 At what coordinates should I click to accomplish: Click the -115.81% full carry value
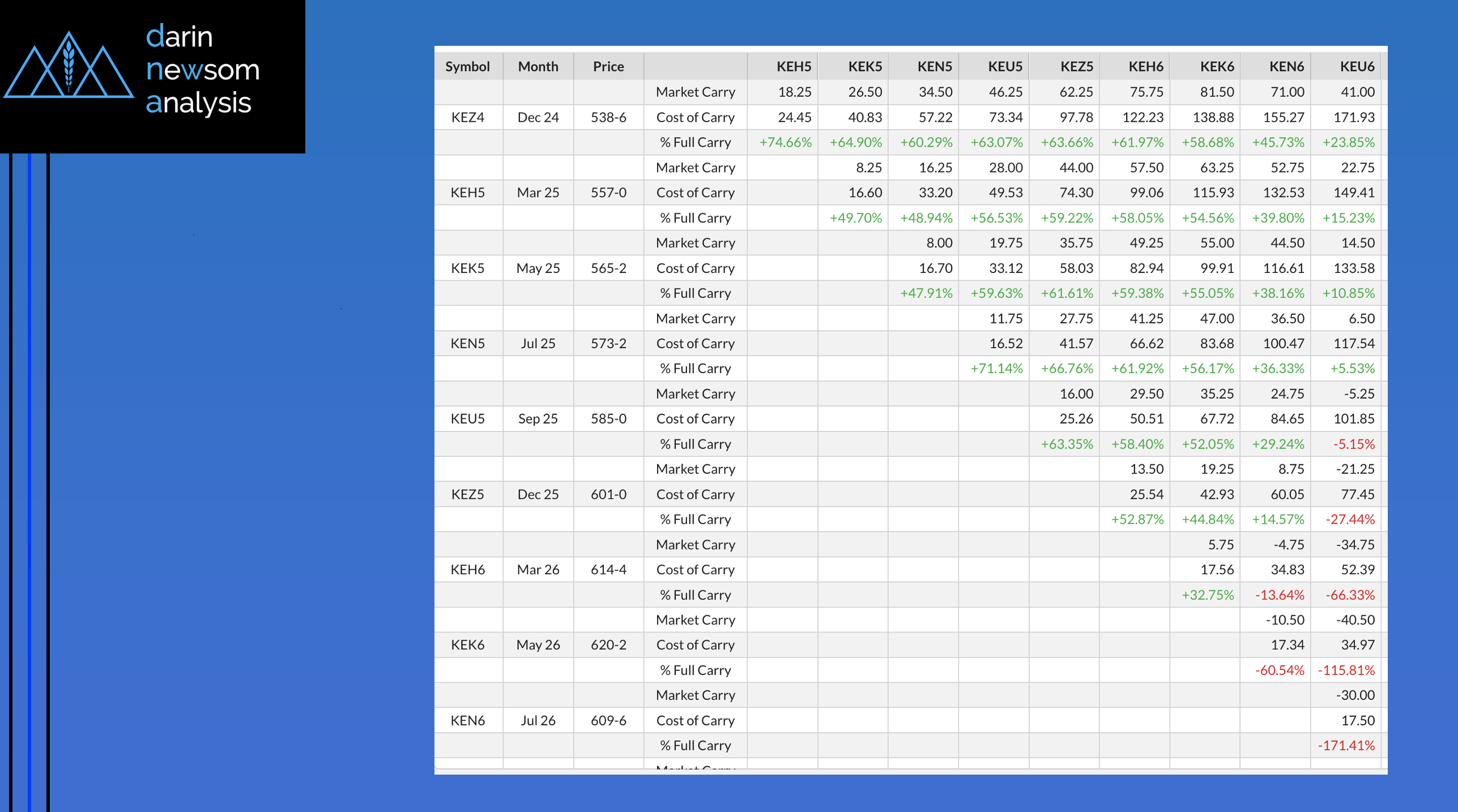point(1346,670)
